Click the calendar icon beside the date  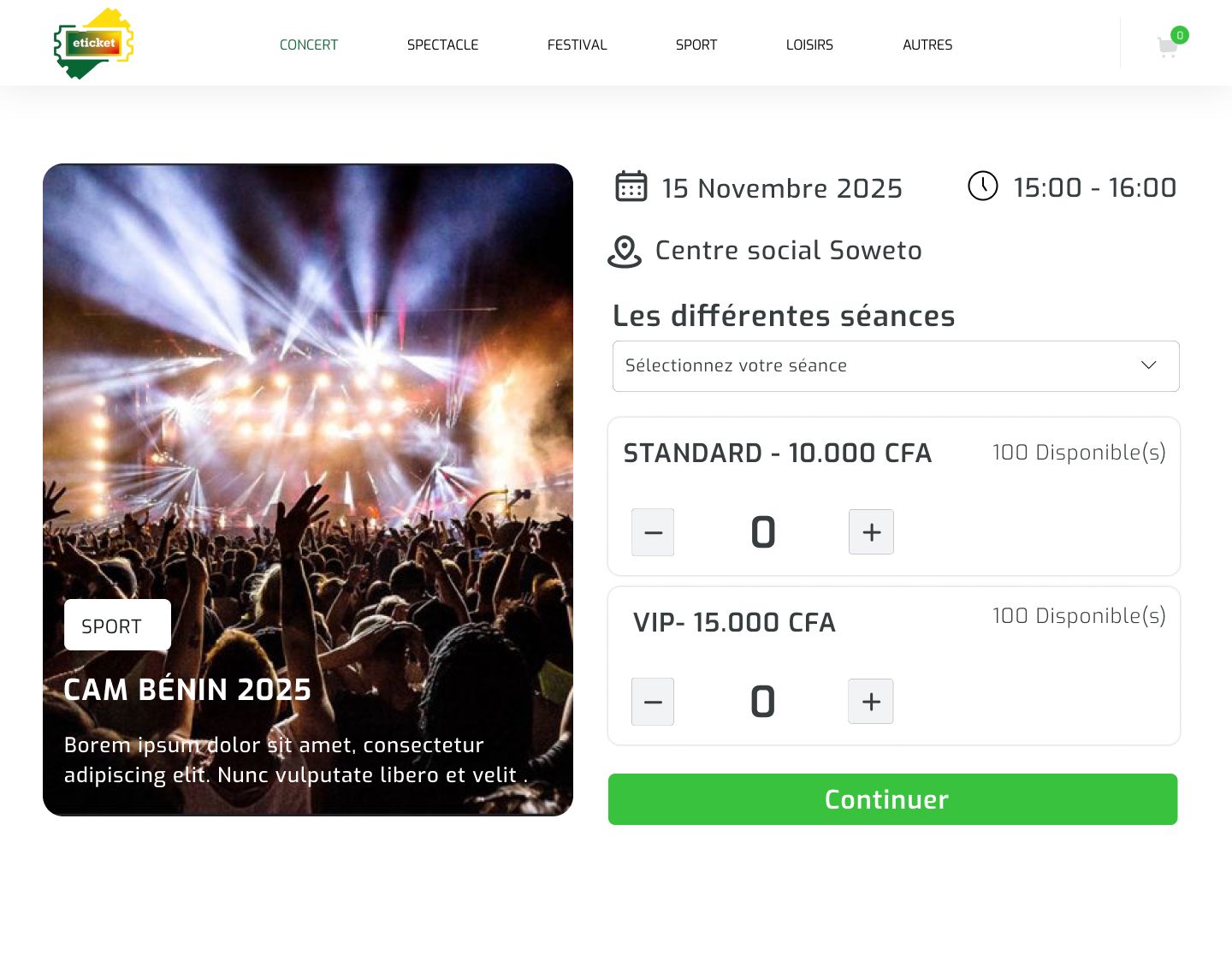pyautogui.click(x=631, y=187)
